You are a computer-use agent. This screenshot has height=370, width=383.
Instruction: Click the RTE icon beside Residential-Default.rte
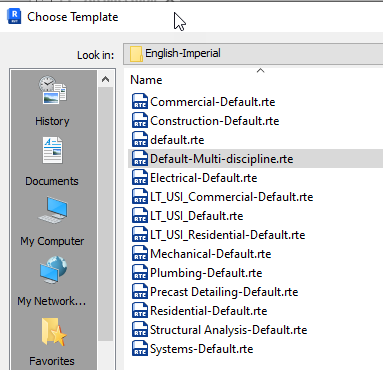[140, 311]
